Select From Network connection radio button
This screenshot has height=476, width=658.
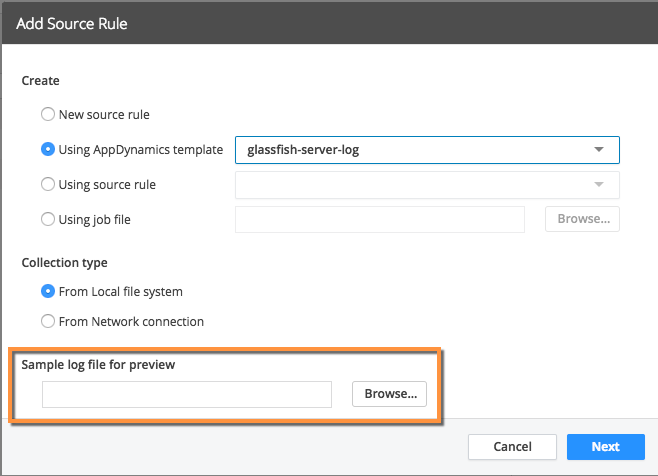click(x=48, y=321)
